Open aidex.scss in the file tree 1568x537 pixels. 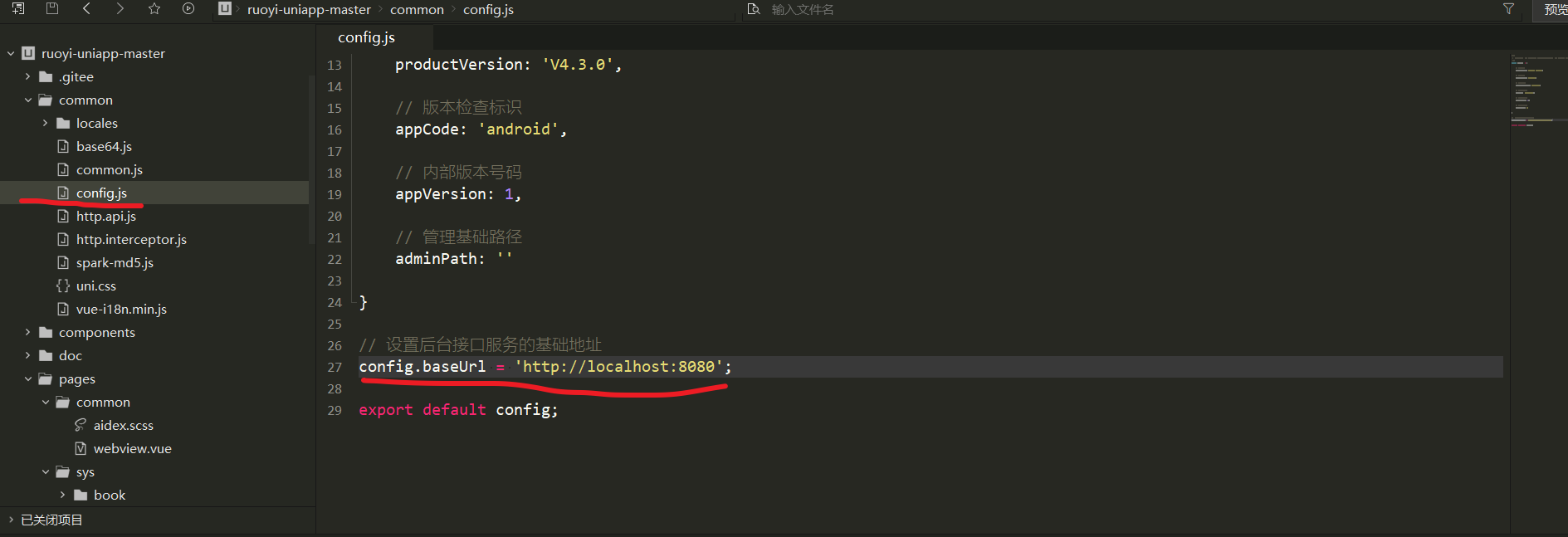pyautogui.click(x=123, y=425)
